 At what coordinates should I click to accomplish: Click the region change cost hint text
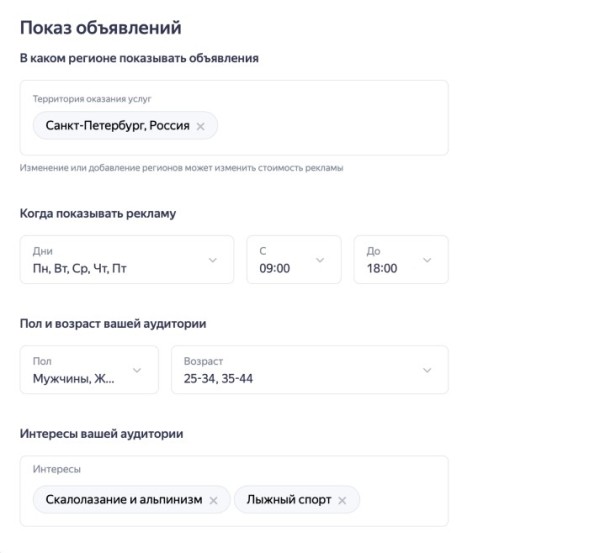[x=181, y=168]
